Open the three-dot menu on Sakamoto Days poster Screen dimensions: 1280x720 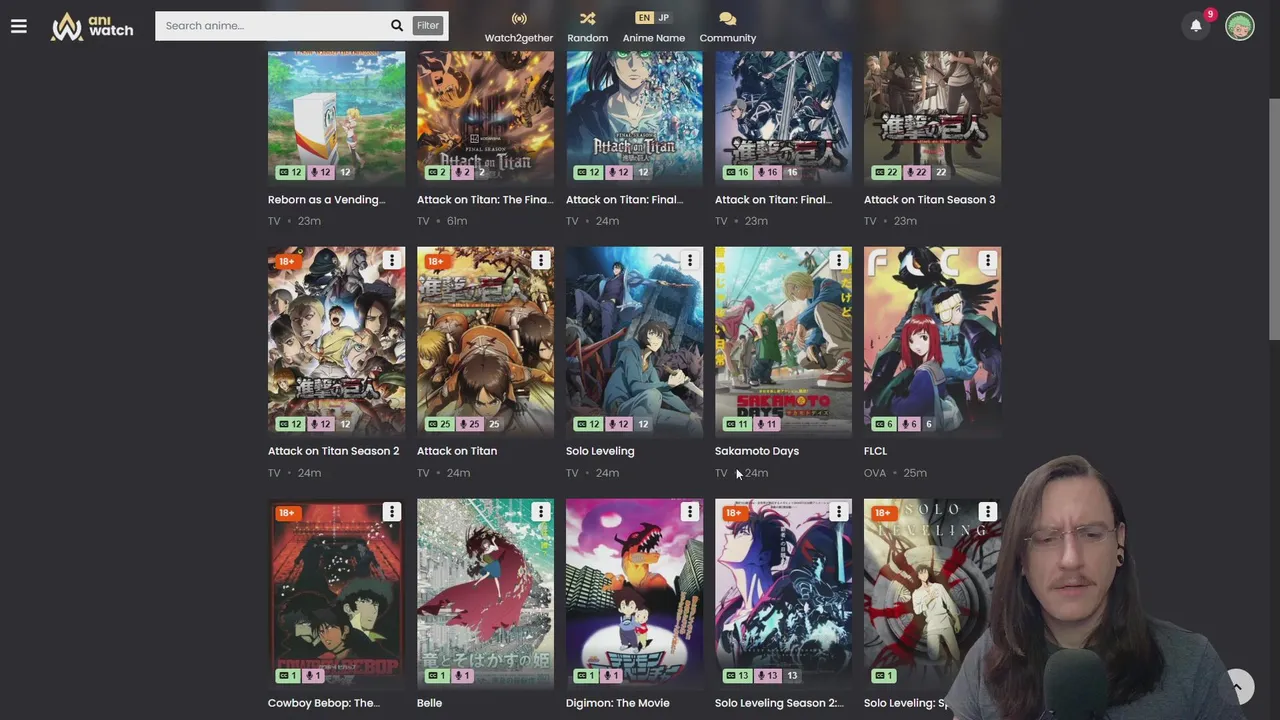tap(838, 260)
